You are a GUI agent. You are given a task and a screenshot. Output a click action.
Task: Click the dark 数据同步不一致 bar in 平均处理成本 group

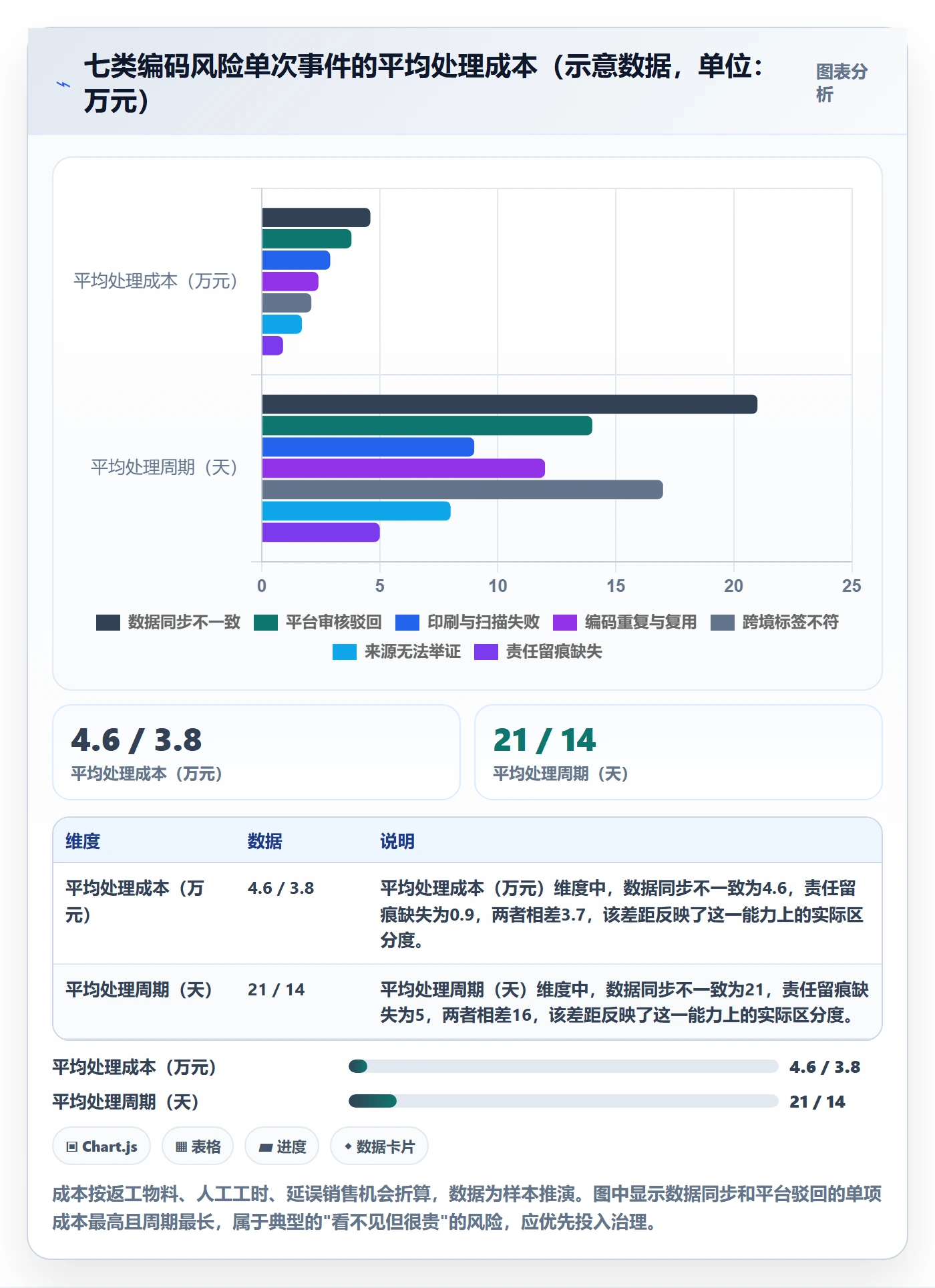(x=316, y=217)
